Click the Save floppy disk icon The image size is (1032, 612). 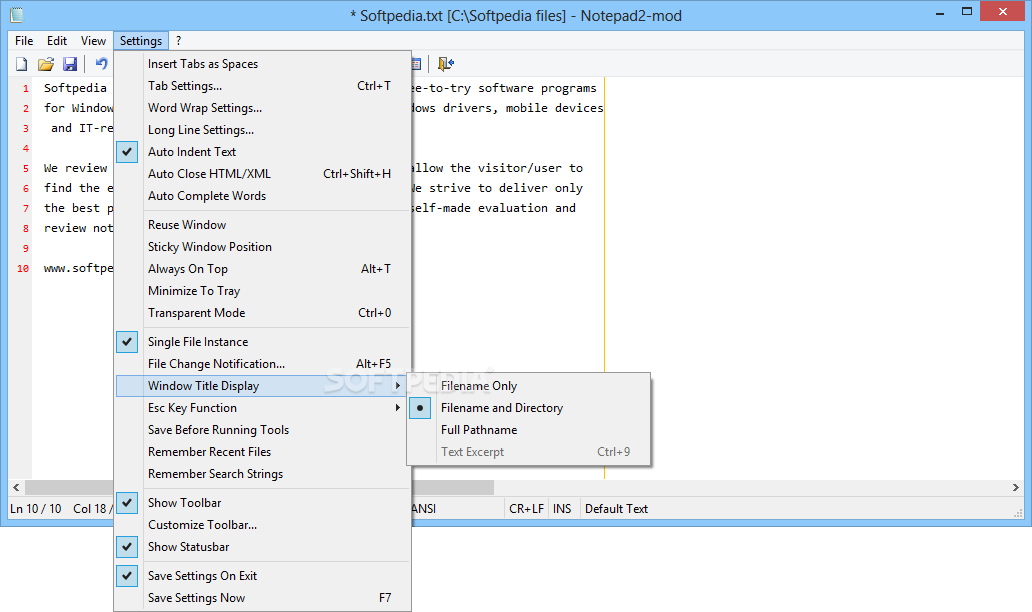[70, 64]
